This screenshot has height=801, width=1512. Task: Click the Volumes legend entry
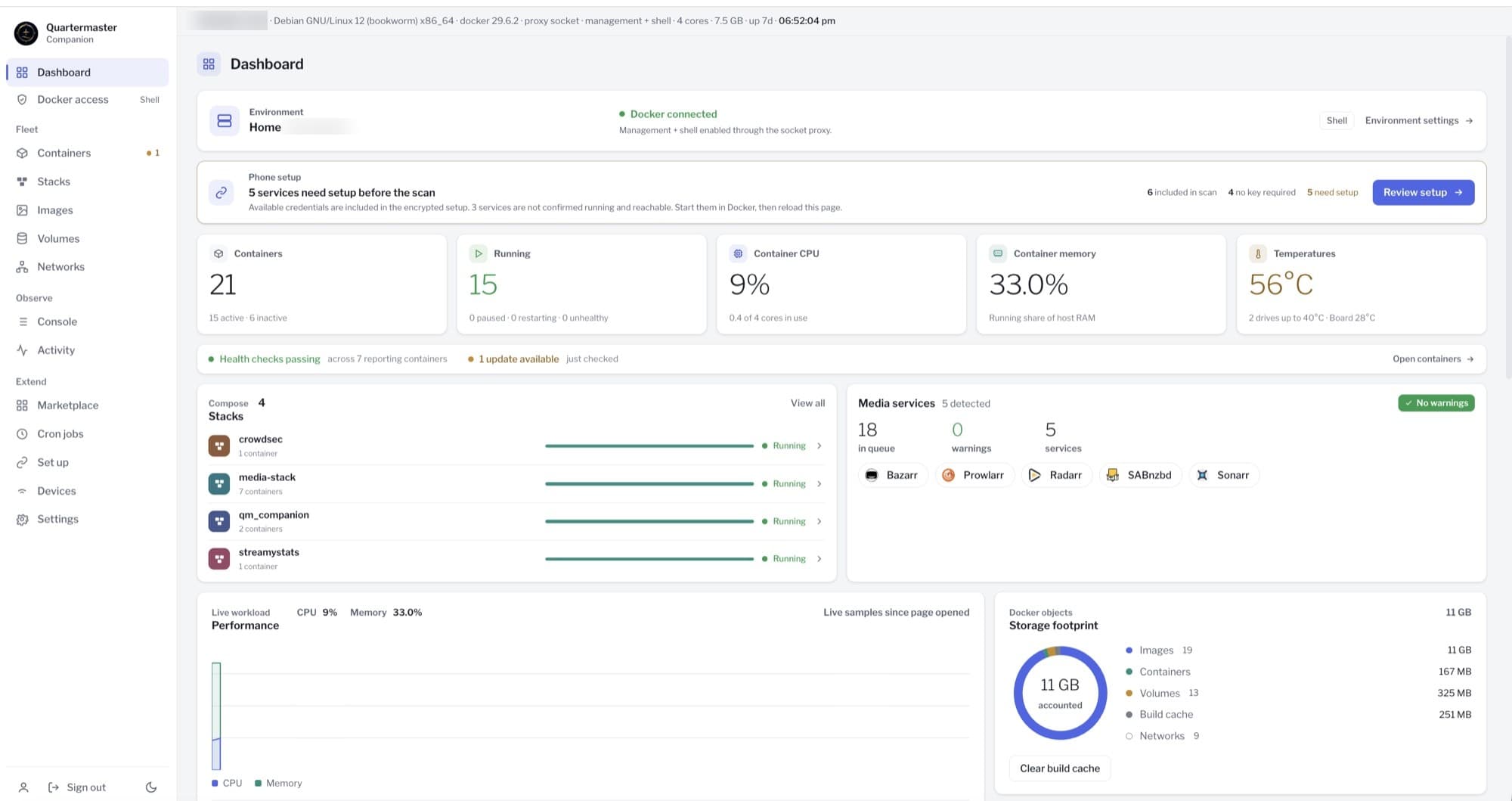(x=1298, y=693)
